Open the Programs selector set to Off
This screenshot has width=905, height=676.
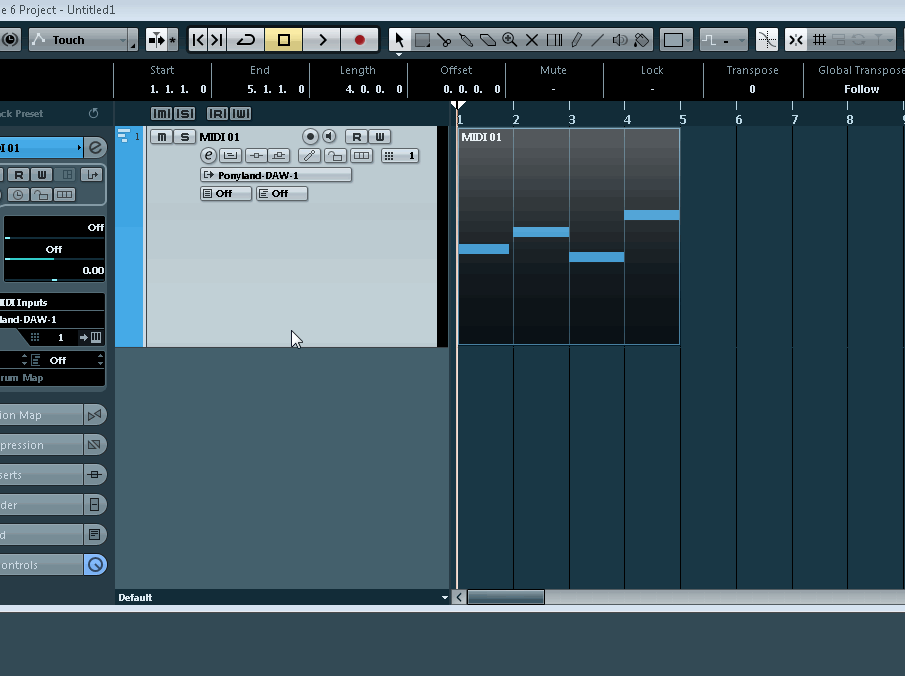pyautogui.click(x=226, y=193)
